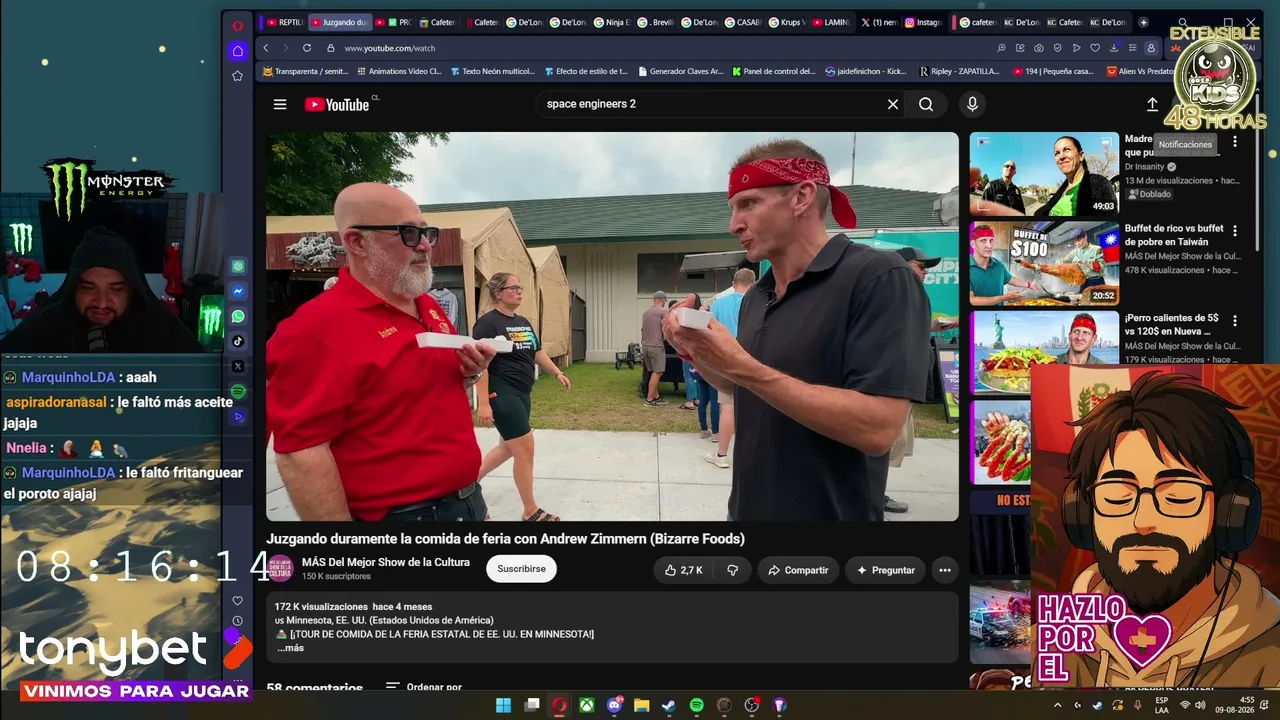1280x720 pixels.
Task: Run the YouTube search with magnifier button
Action: [926, 104]
